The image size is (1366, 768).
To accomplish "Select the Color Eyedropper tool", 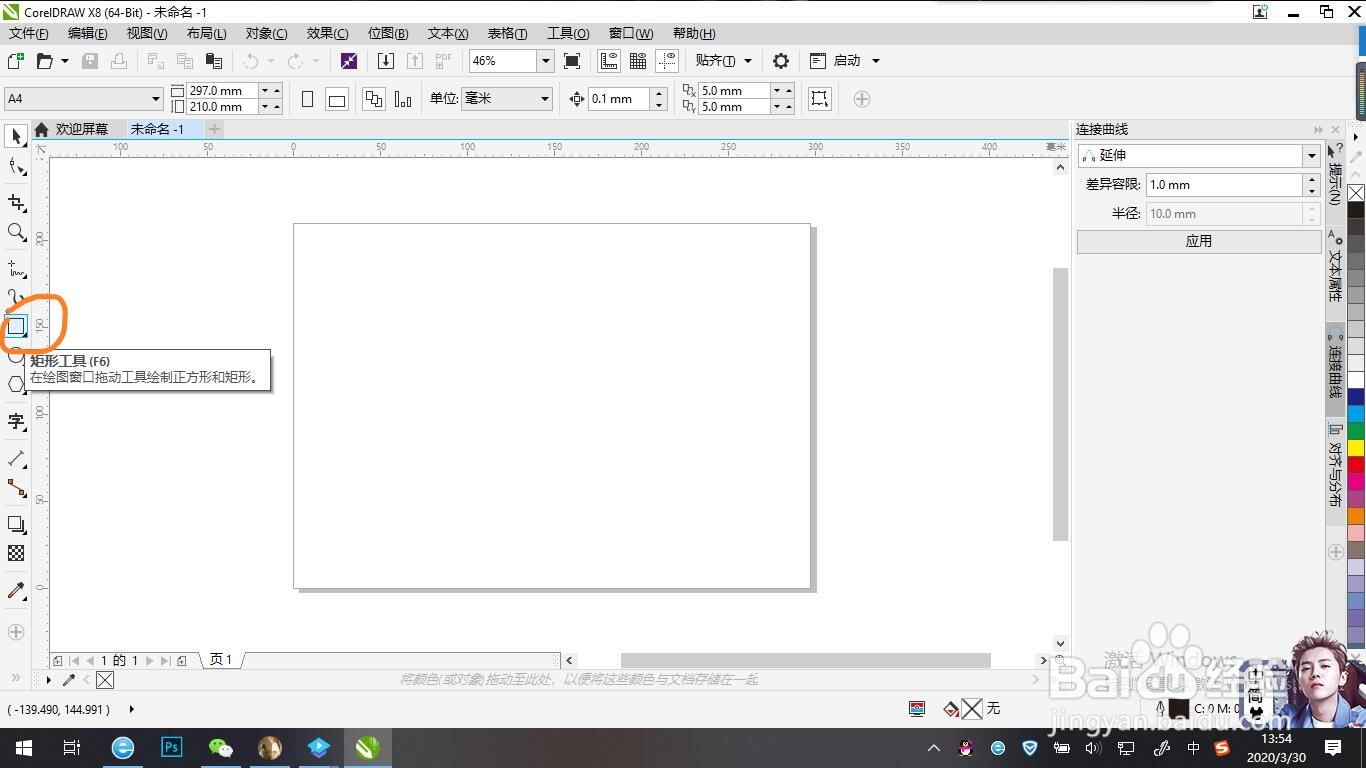I will (16, 591).
